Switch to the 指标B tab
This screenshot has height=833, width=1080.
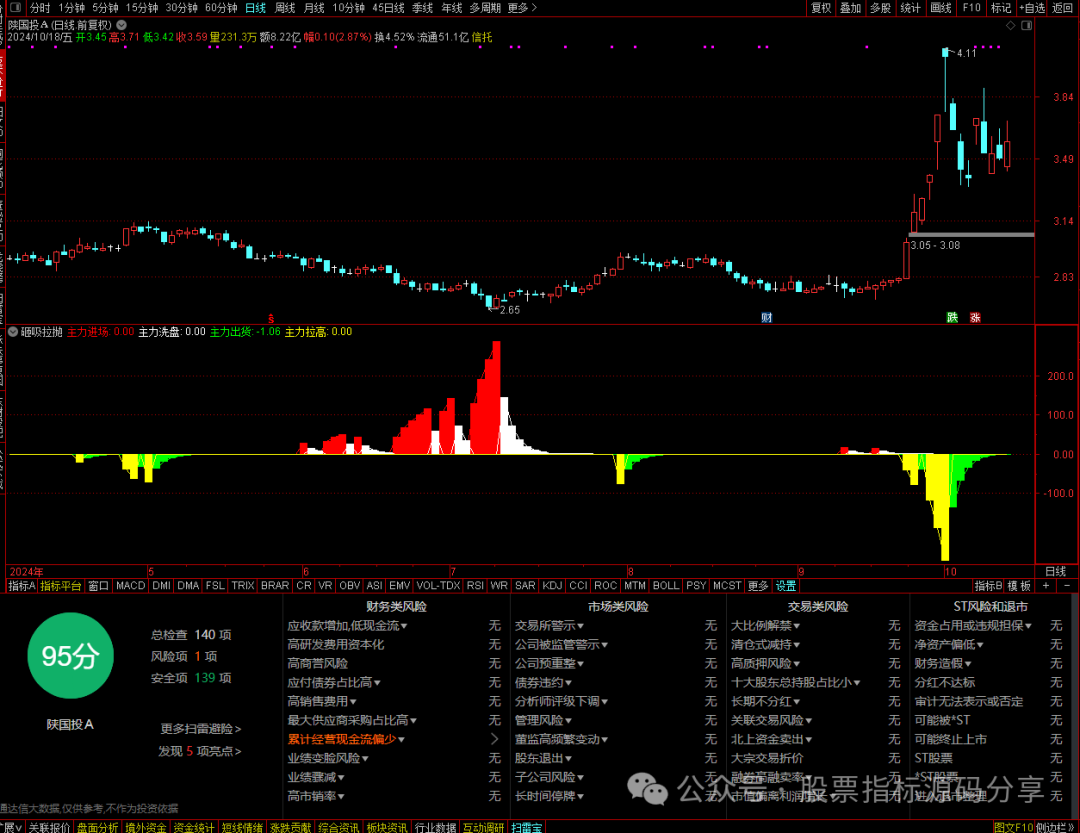click(x=988, y=586)
